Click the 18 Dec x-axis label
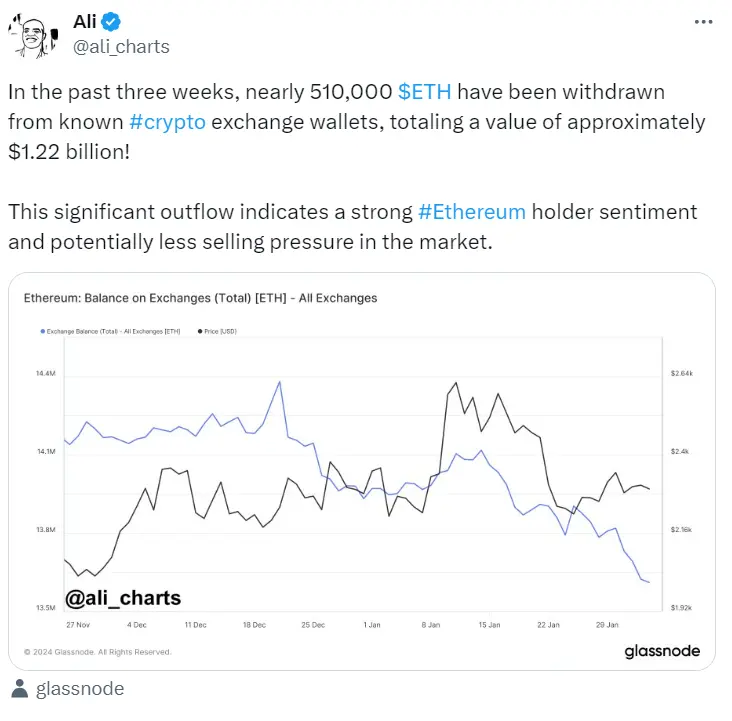732x721 pixels. point(254,625)
